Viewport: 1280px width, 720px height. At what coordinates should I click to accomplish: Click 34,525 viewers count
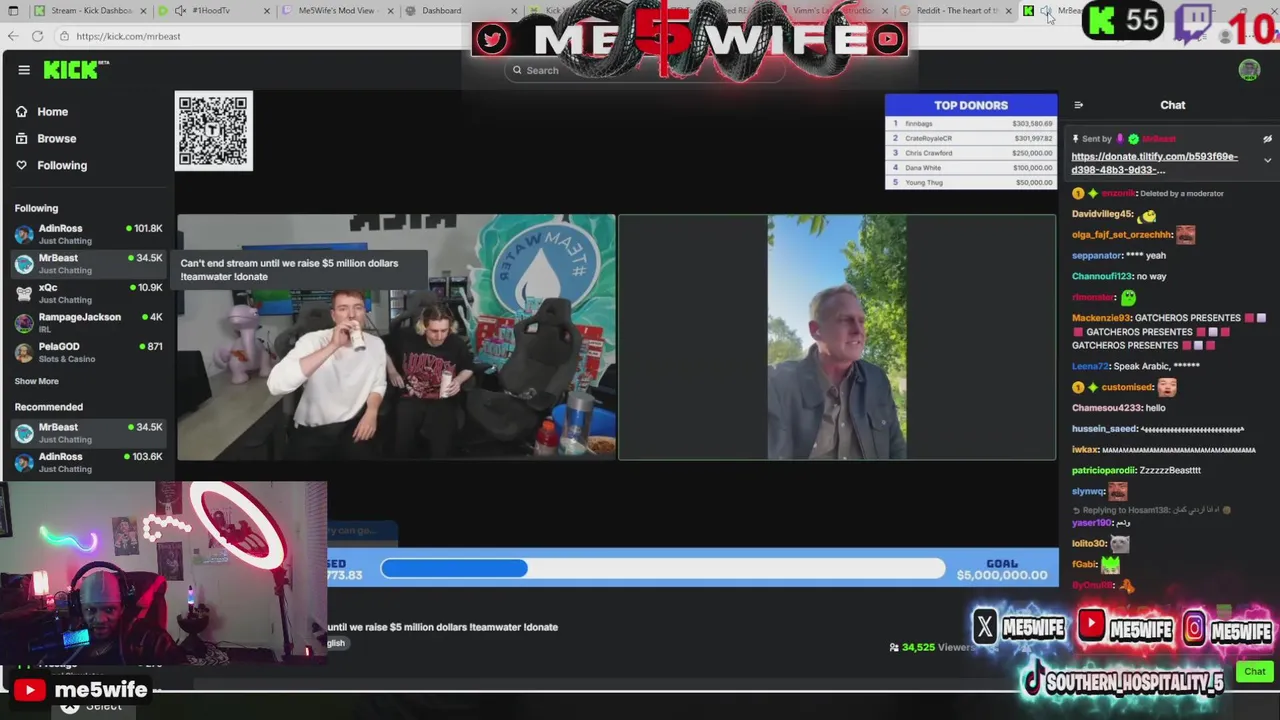930,647
